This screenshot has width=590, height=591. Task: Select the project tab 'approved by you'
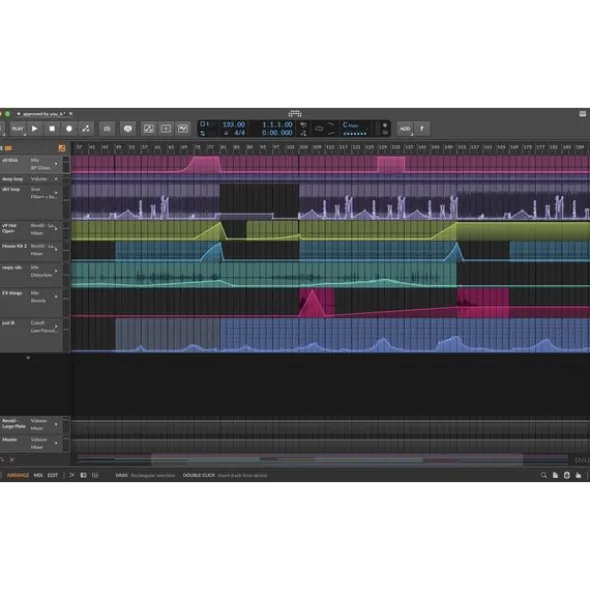click(x=44, y=113)
